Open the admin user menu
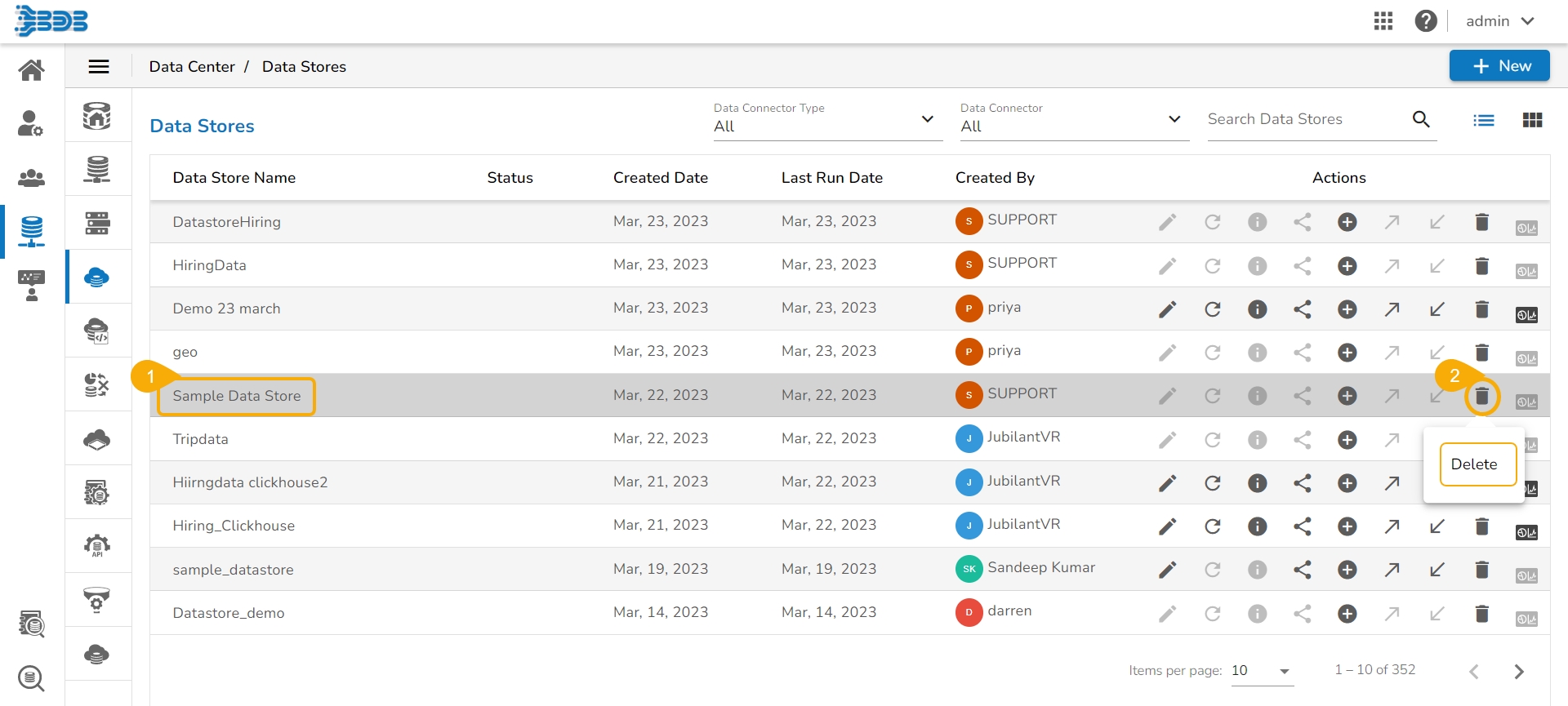This screenshot has width=1568, height=706. (x=1499, y=21)
